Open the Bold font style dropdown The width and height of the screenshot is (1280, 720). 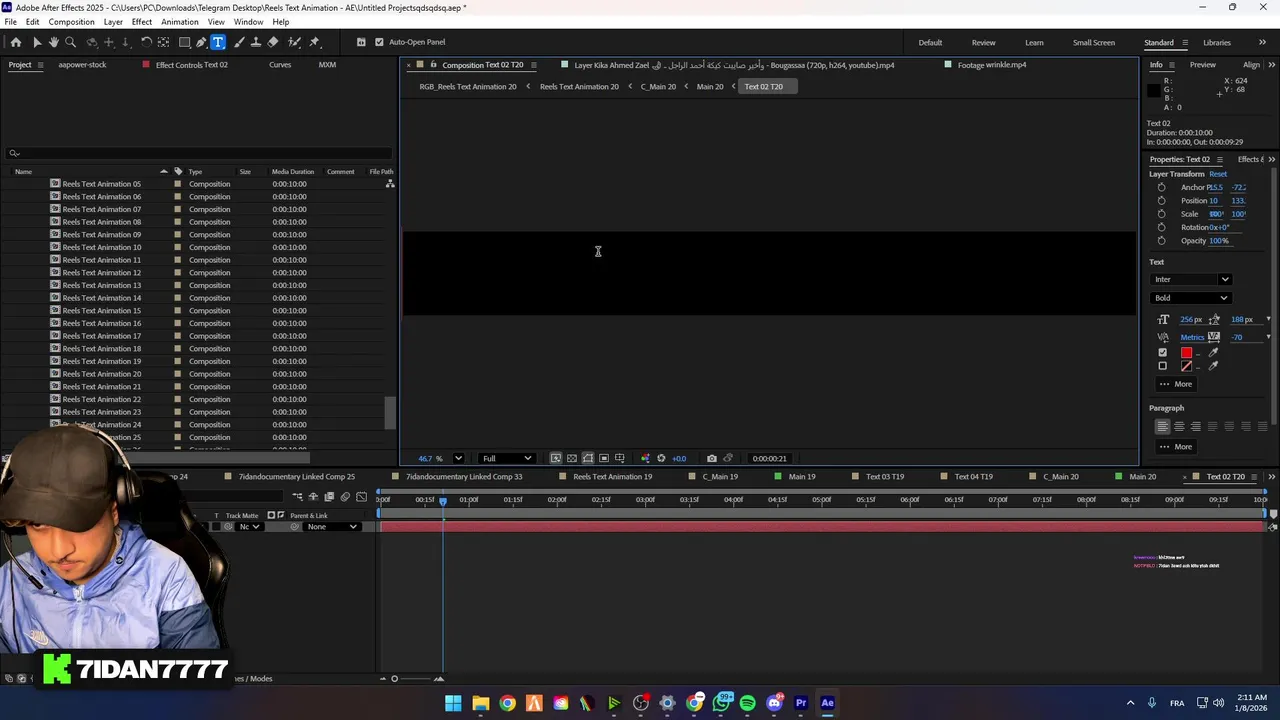pyautogui.click(x=1191, y=298)
